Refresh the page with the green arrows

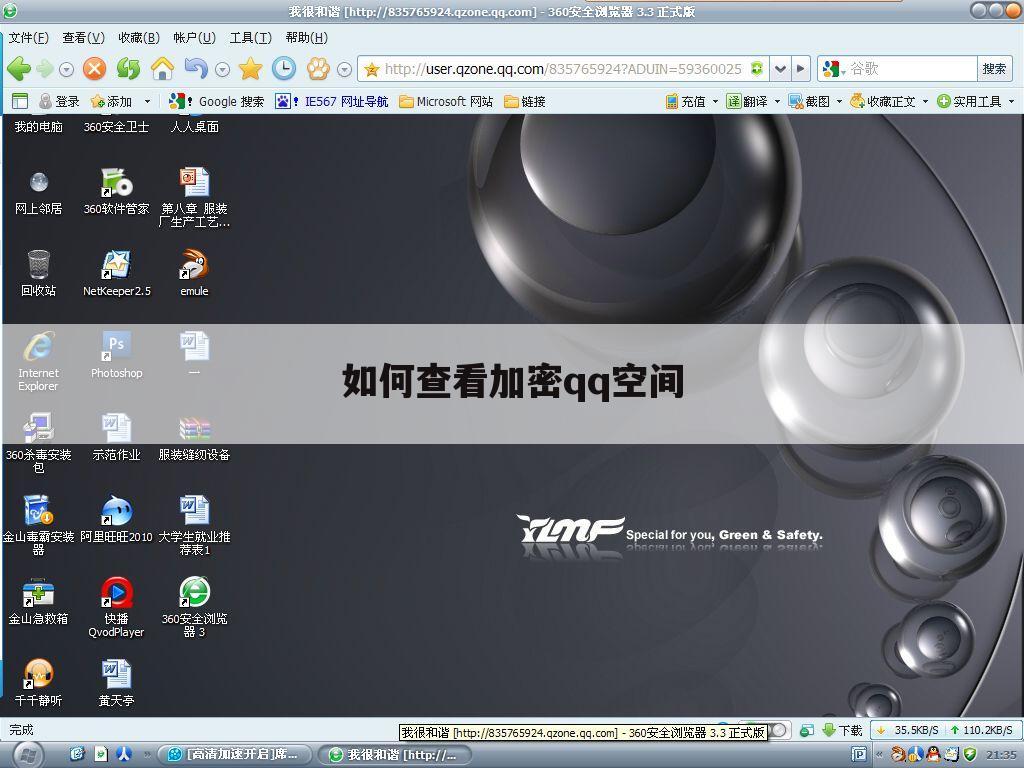(x=129, y=69)
